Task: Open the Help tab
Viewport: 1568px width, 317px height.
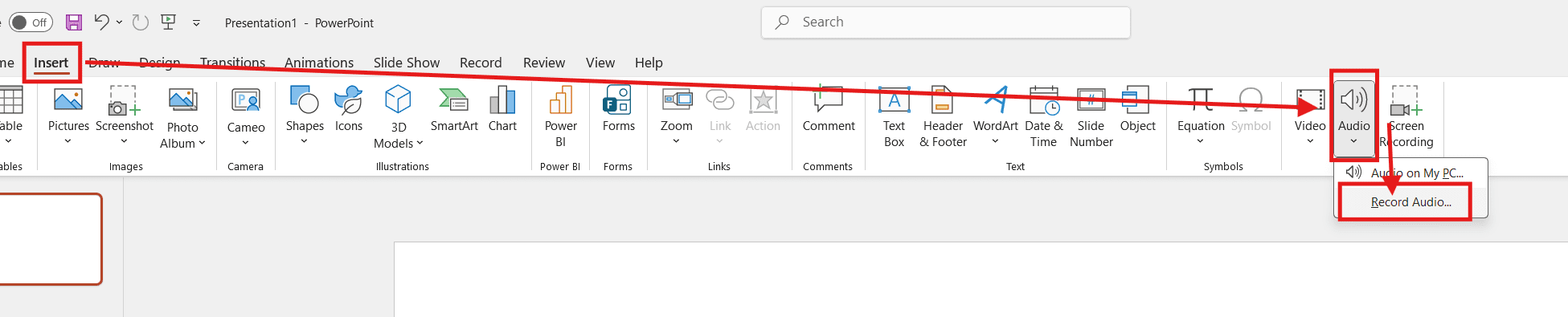Action: click(649, 63)
